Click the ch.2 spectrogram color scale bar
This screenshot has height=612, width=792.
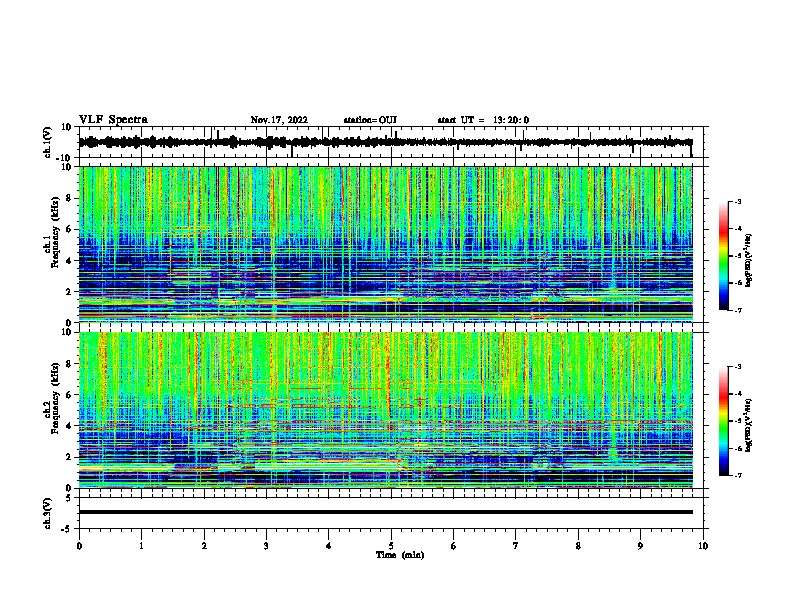pyautogui.click(x=723, y=421)
